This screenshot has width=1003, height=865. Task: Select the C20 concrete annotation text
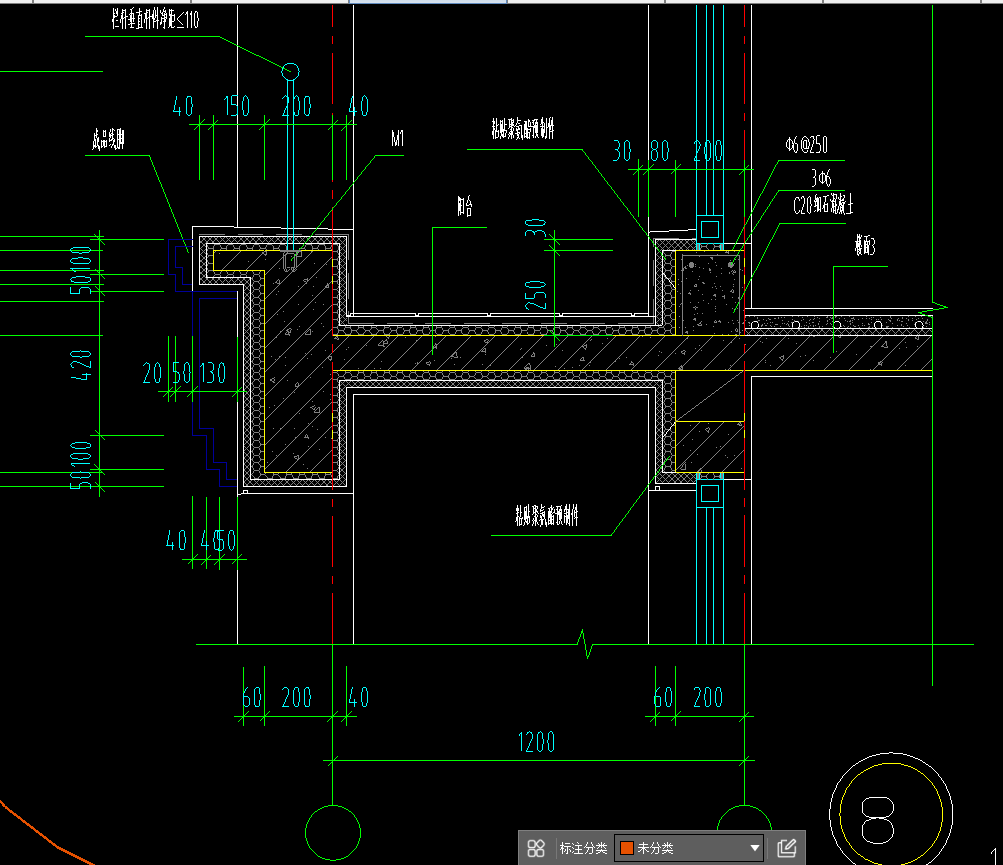click(823, 205)
